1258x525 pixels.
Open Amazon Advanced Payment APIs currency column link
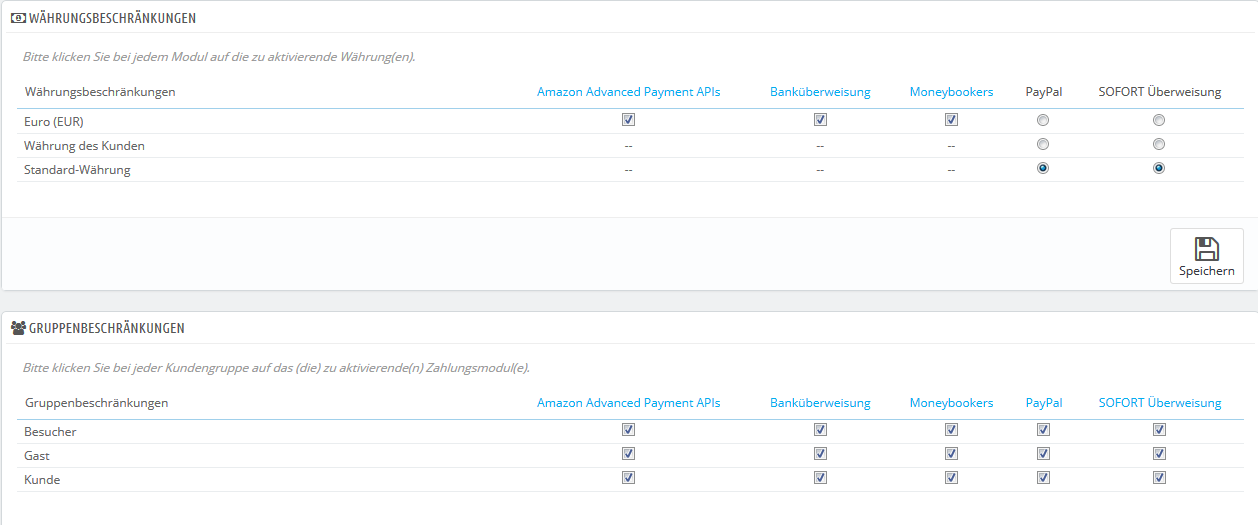628,92
